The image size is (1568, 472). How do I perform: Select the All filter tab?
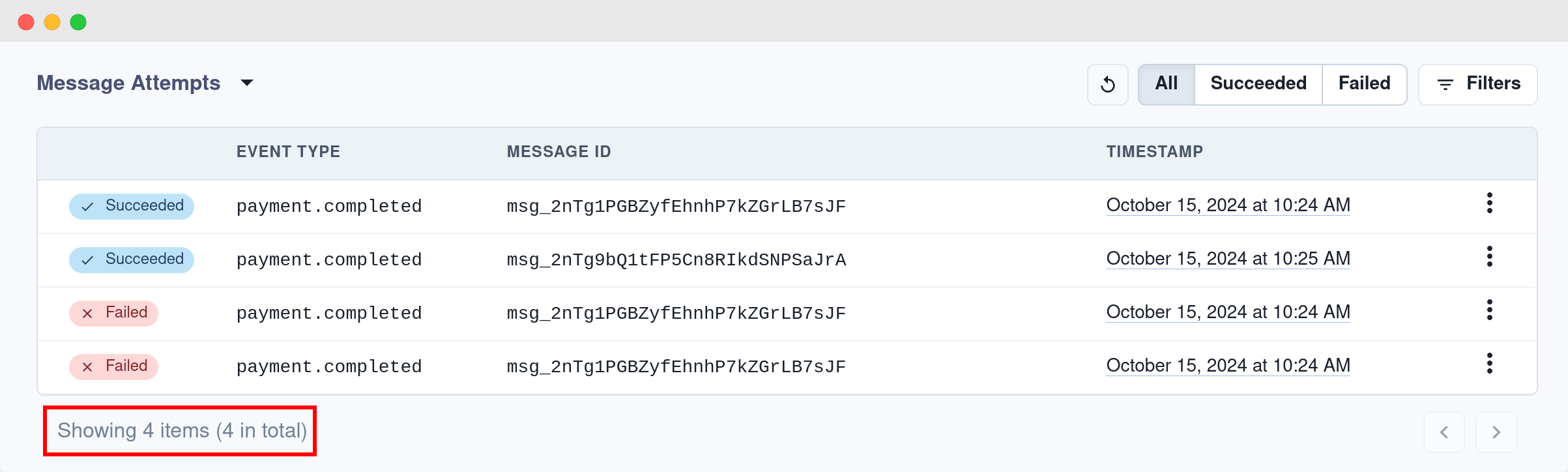click(x=1165, y=83)
